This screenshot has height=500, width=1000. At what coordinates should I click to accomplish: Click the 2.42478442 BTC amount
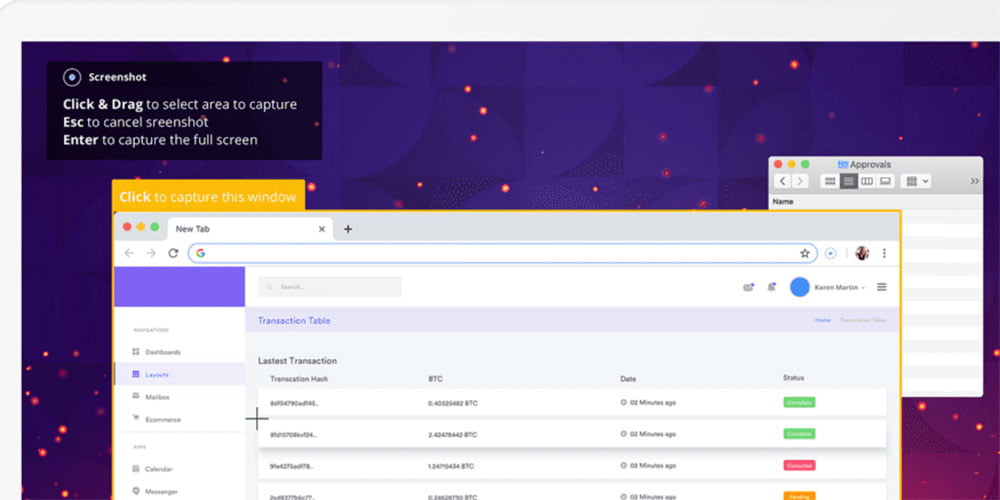[x=452, y=435]
